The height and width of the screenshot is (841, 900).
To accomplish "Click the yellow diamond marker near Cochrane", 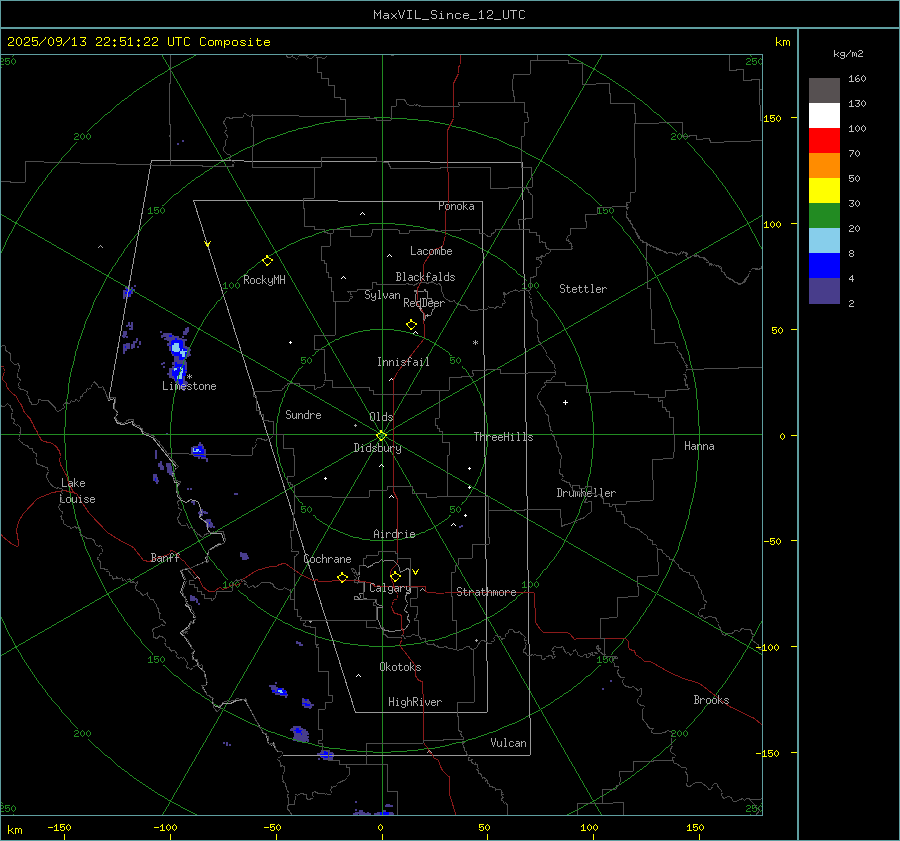I will pyautogui.click(x=342, y=578).
